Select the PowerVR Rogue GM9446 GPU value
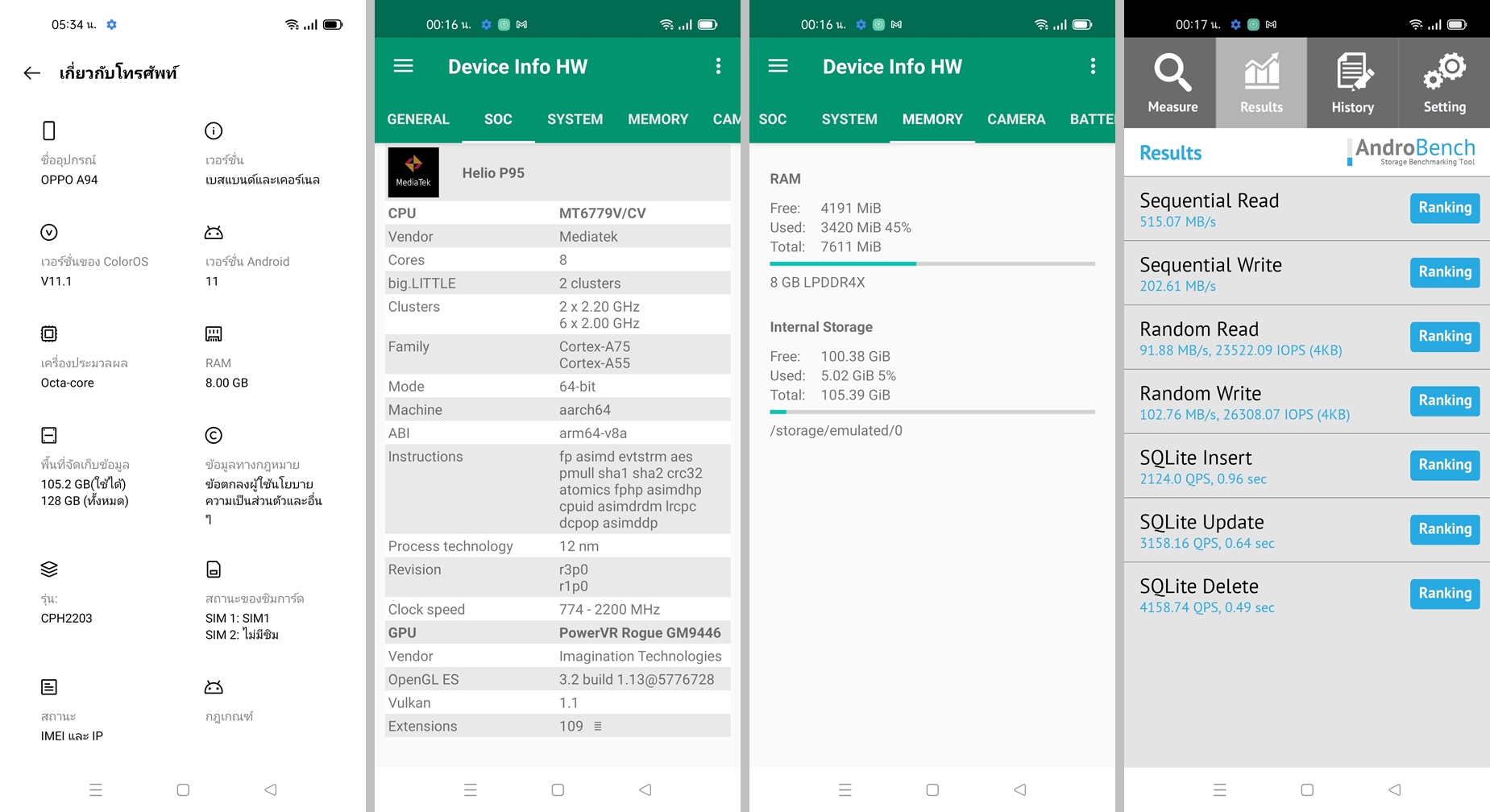 click(x=640, y=633)
